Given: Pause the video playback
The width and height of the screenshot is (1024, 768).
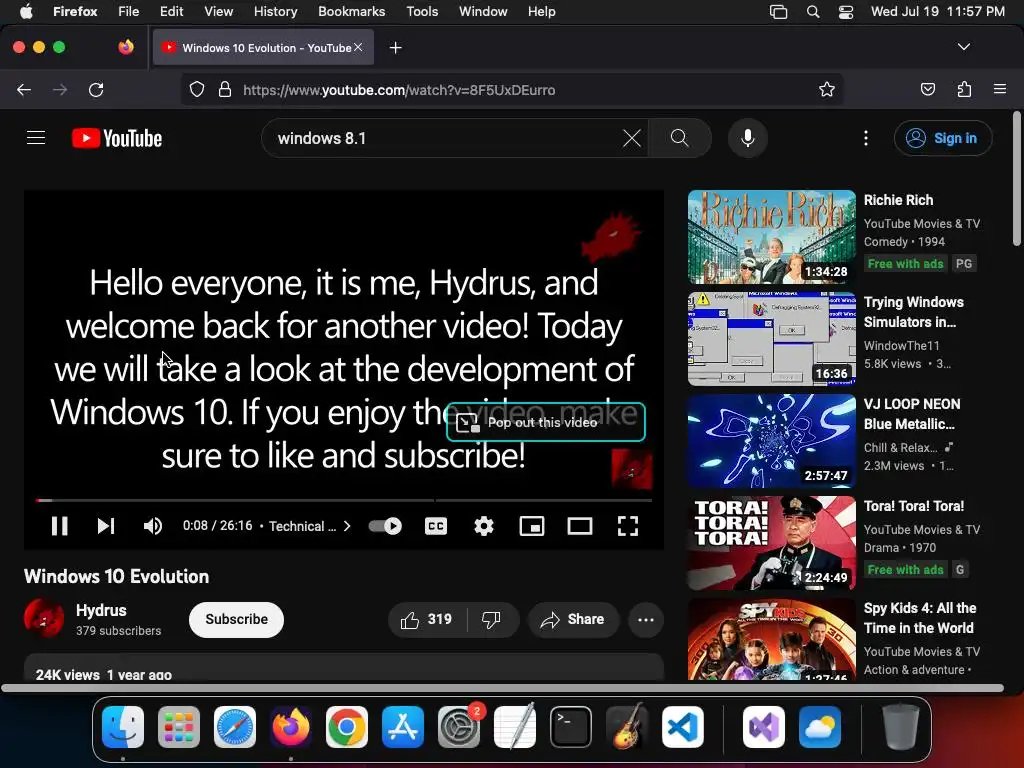Looking at the screenshot, I should pyautogui.click(x=59, y=526).
